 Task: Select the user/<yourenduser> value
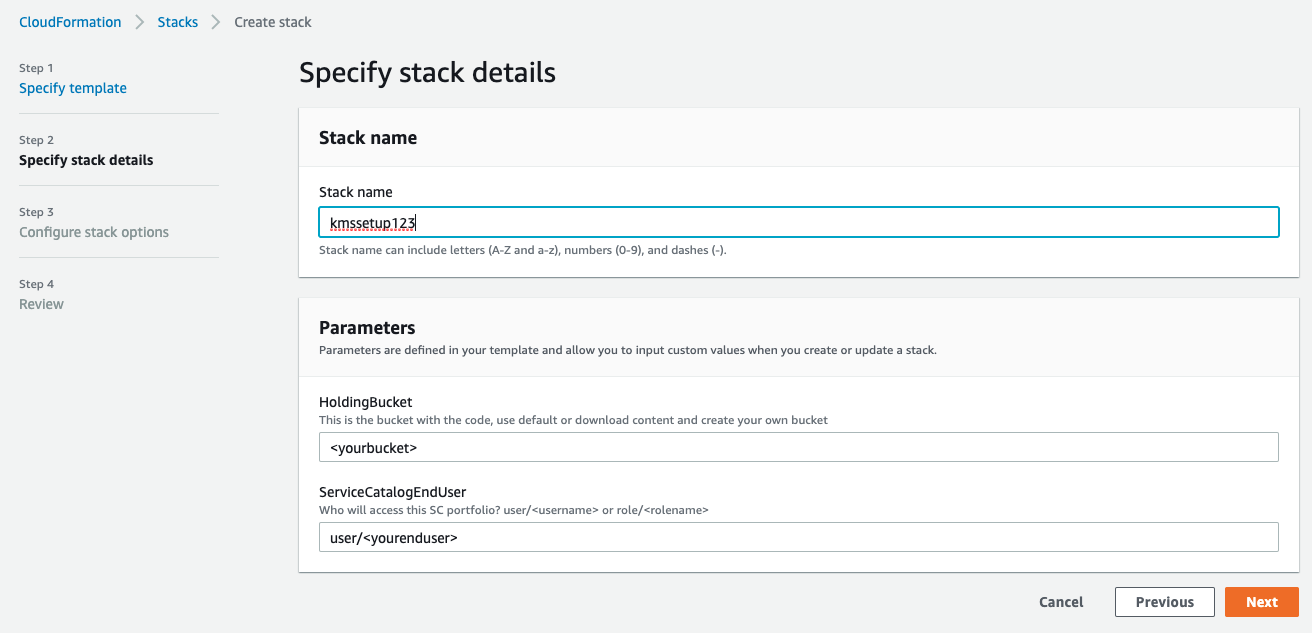(x=392, y=537)
